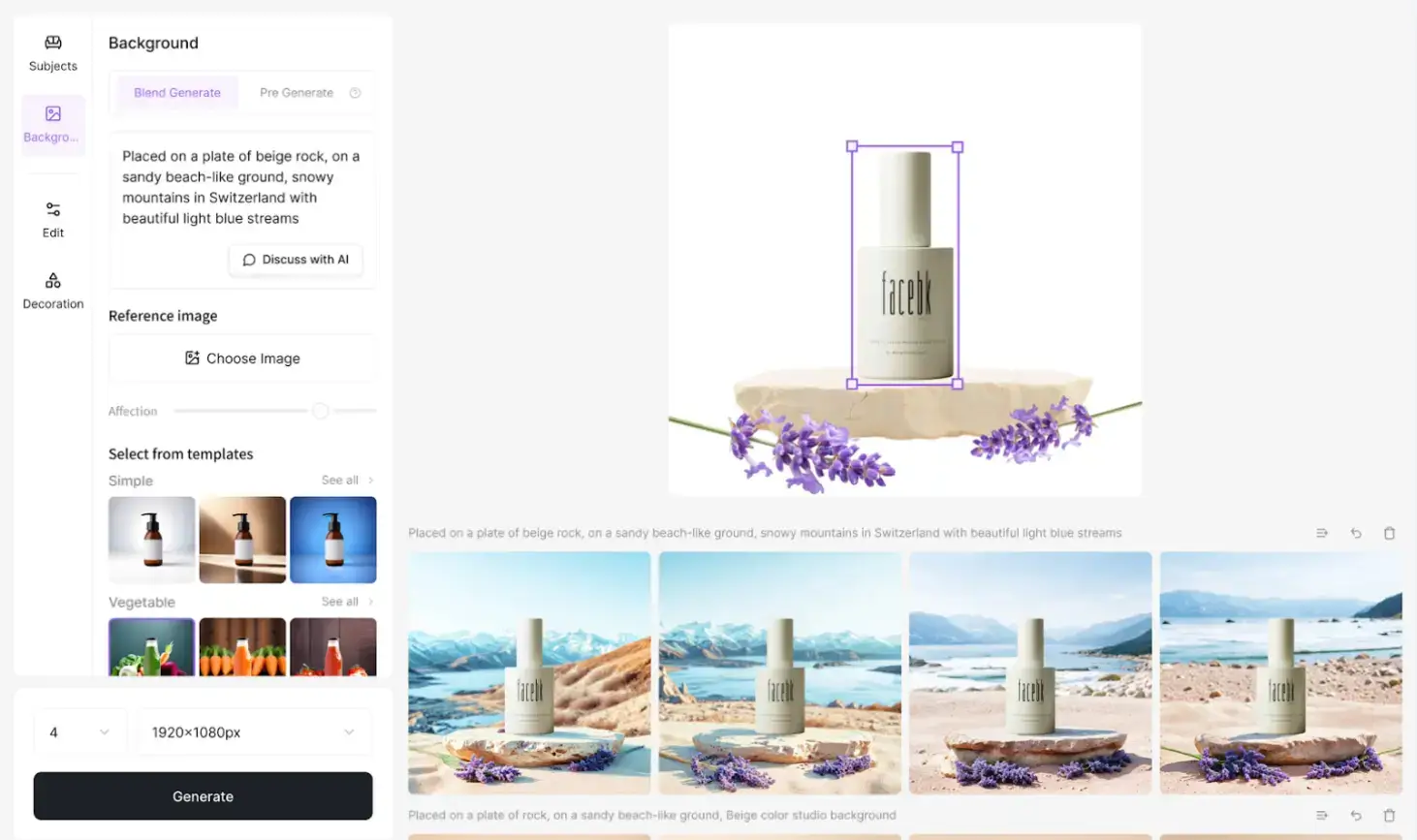The width and height of the screenshot is (1417, 840).
Task: Click the Generate button
Action: point(203,796)
